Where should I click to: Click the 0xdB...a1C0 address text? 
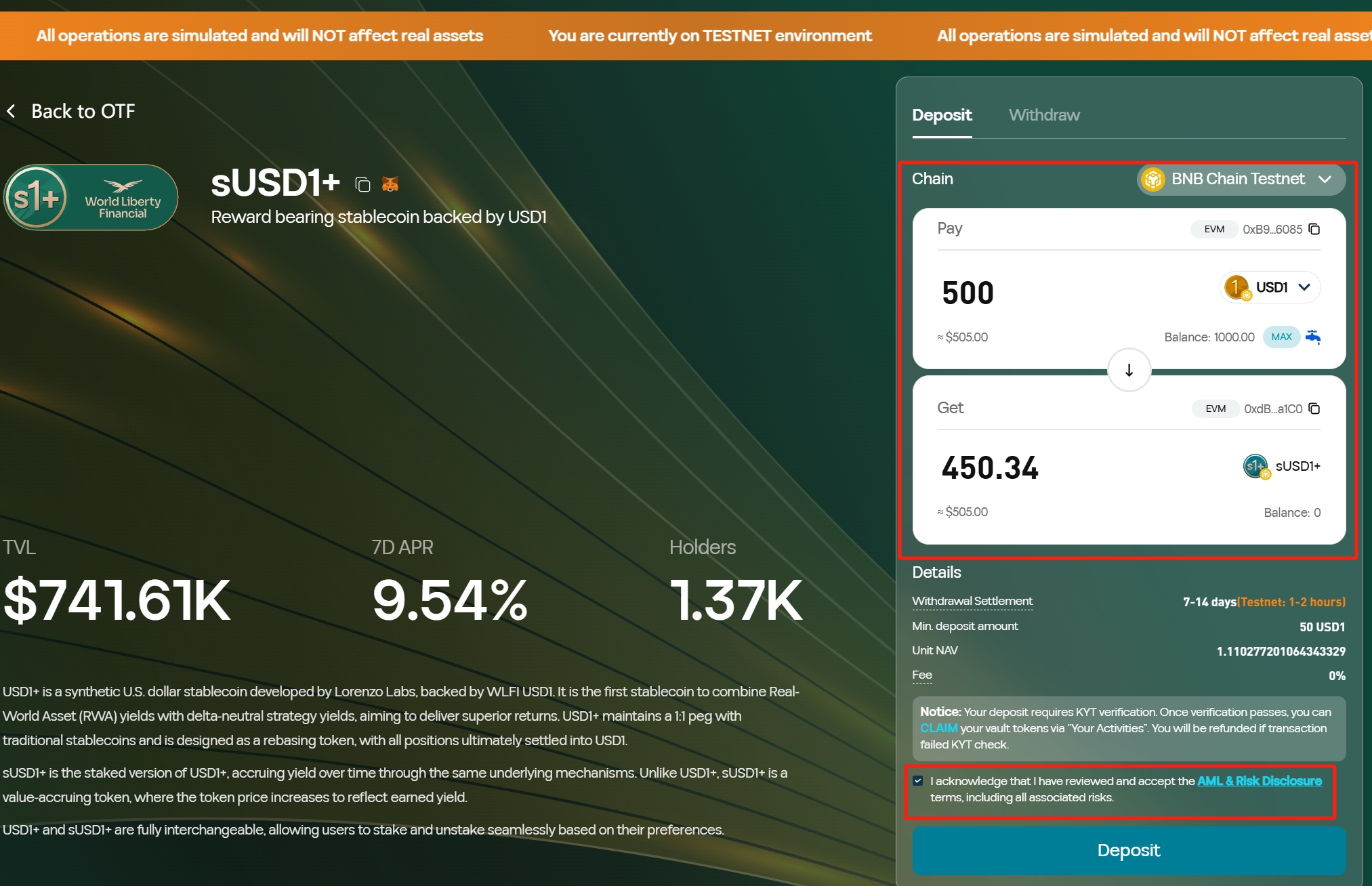pyautogui.click(x=1273, y=408)
